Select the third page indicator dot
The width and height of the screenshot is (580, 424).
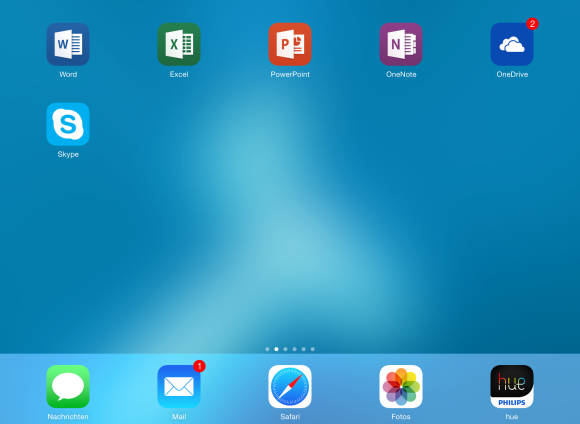coord(285,349)
